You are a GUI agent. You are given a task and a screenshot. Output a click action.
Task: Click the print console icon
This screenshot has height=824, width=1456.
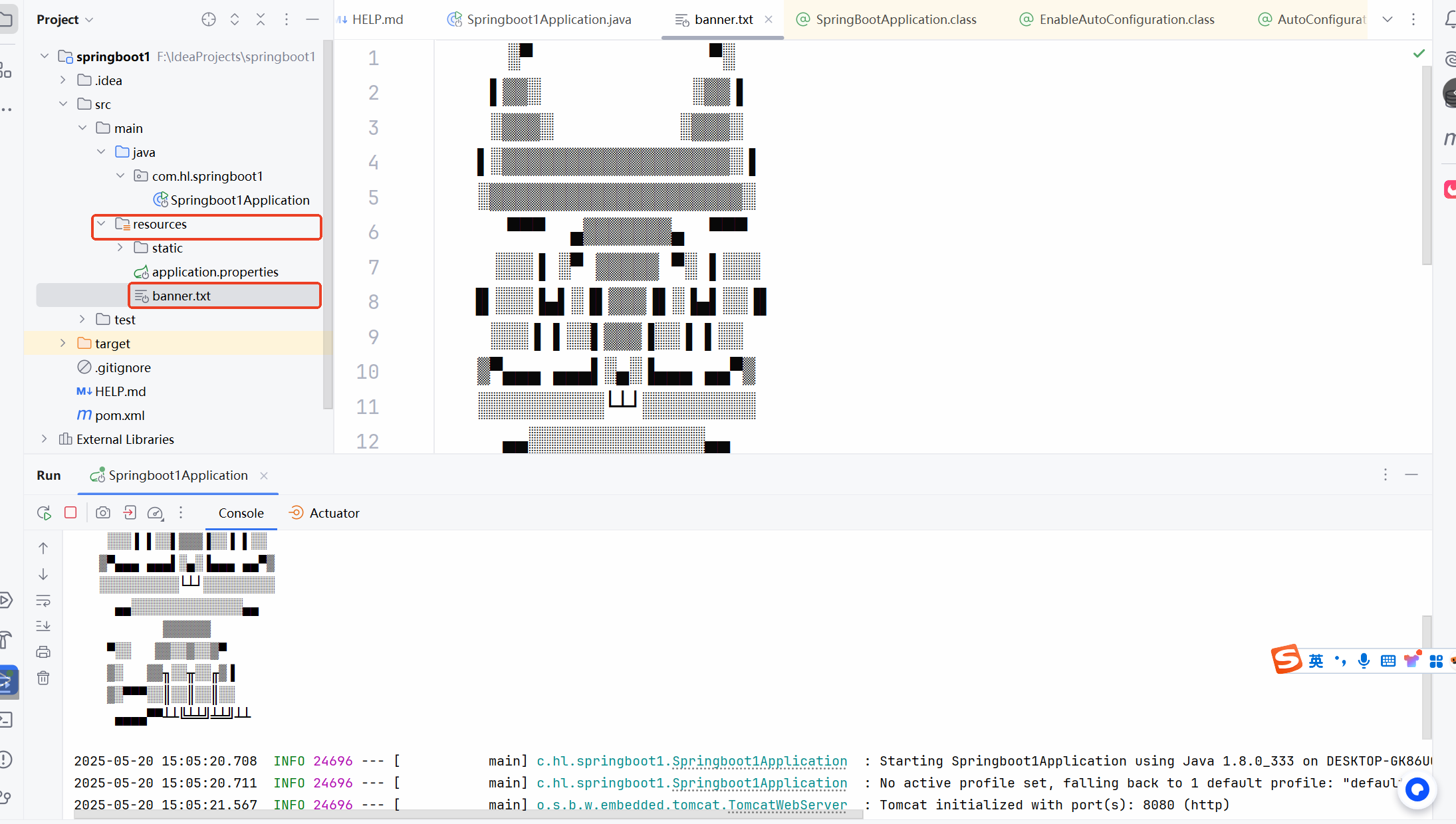click(43, 652)
